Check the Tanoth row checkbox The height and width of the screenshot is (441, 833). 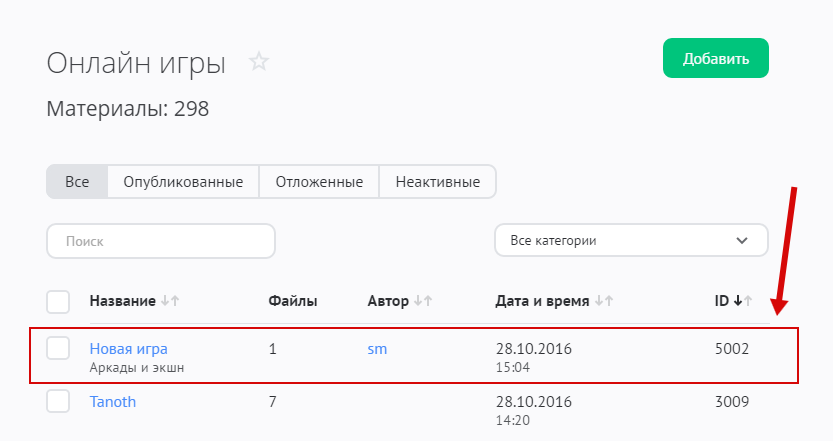click(x=58, y=402)
